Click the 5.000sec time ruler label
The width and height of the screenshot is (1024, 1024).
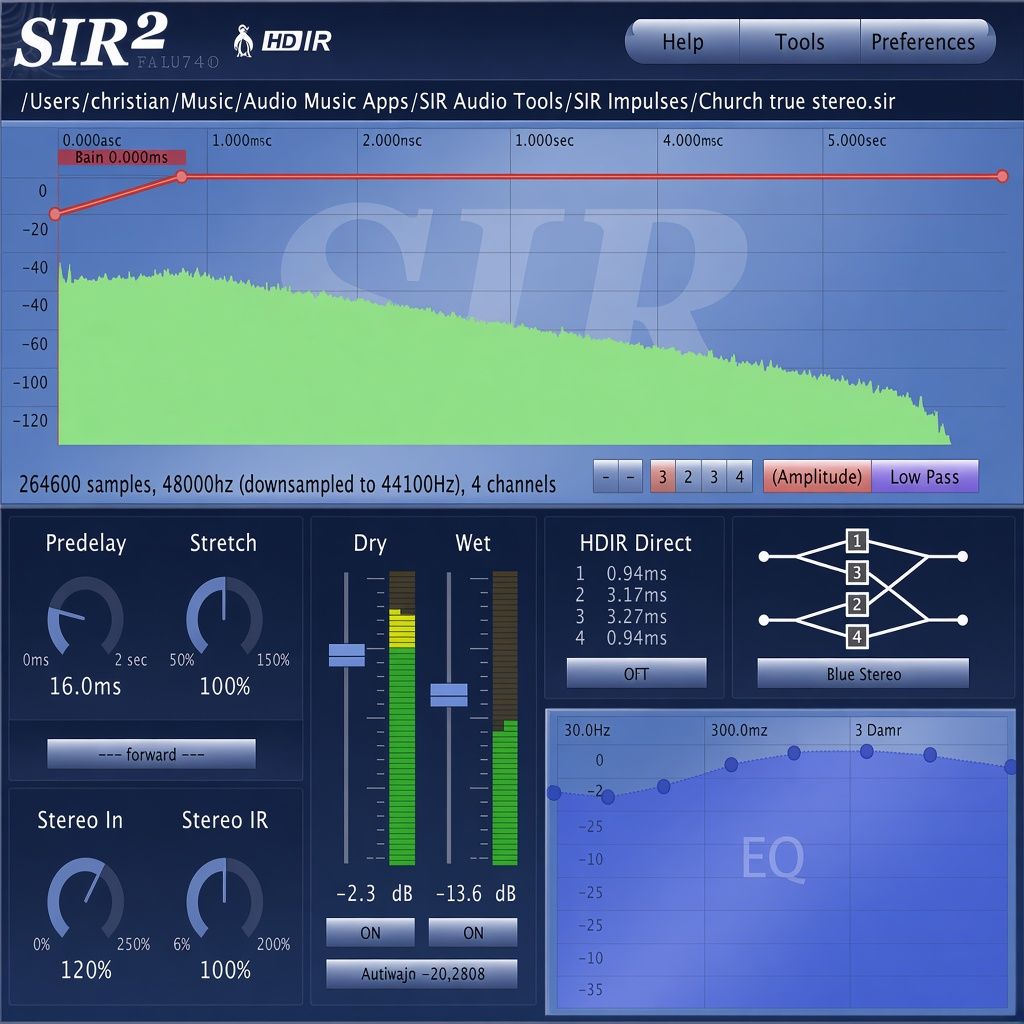857,140
